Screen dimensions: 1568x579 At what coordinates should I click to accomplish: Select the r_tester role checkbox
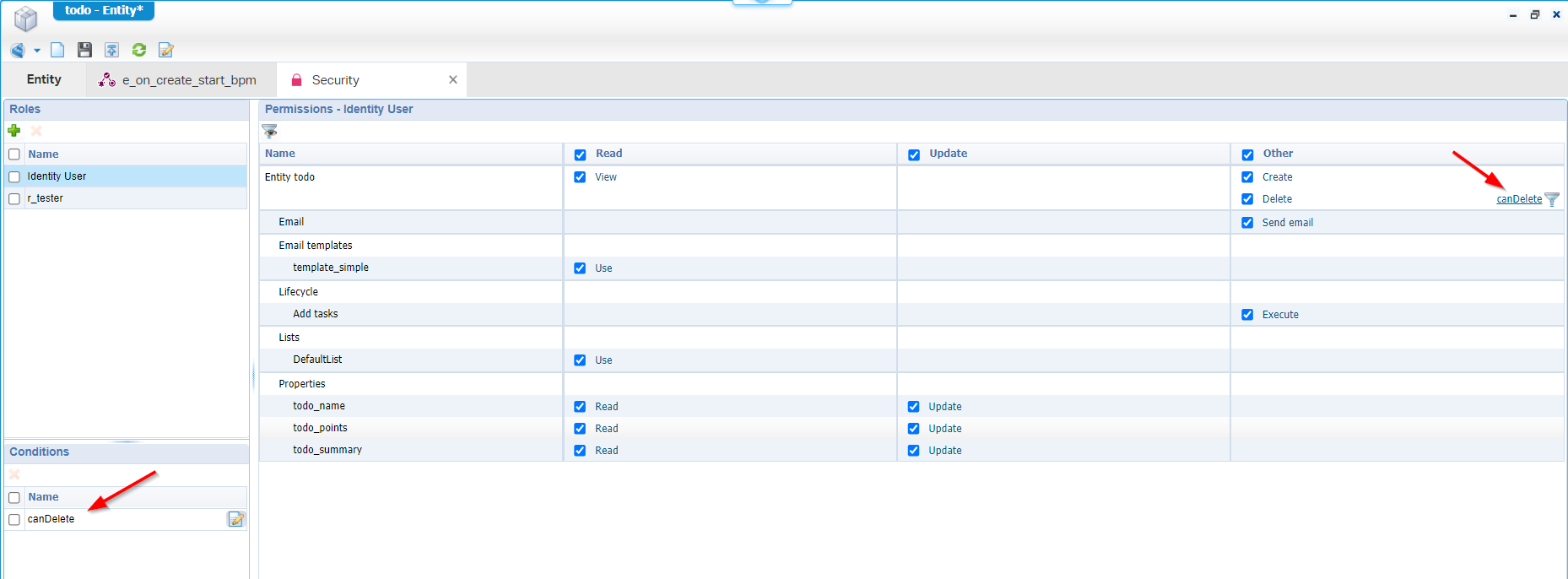pos(14,198)
